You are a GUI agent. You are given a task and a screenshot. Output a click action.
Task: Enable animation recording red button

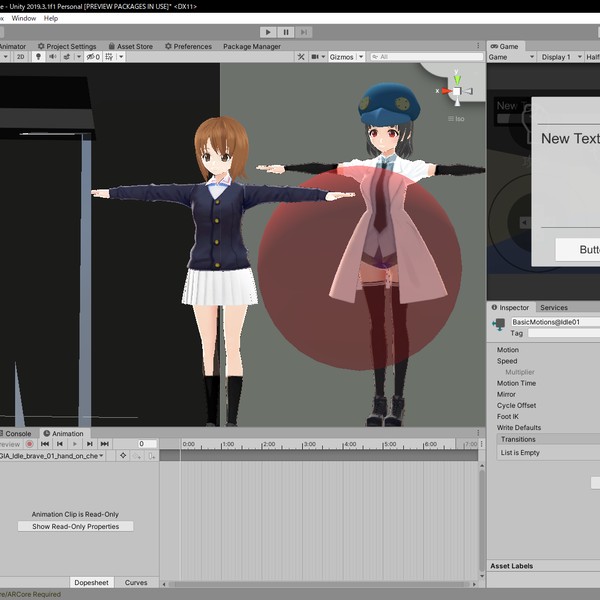pos(29,444)
